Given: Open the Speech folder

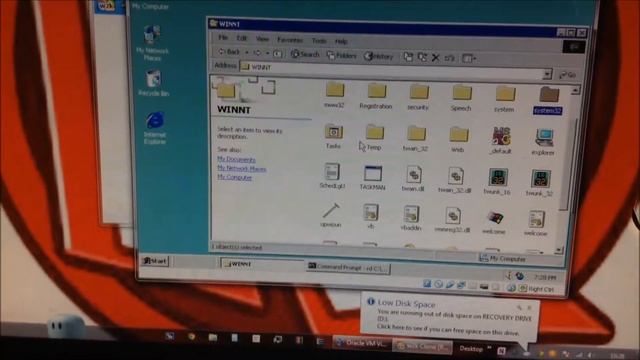Looking at the screenshot, I should [x=461, y=98].
